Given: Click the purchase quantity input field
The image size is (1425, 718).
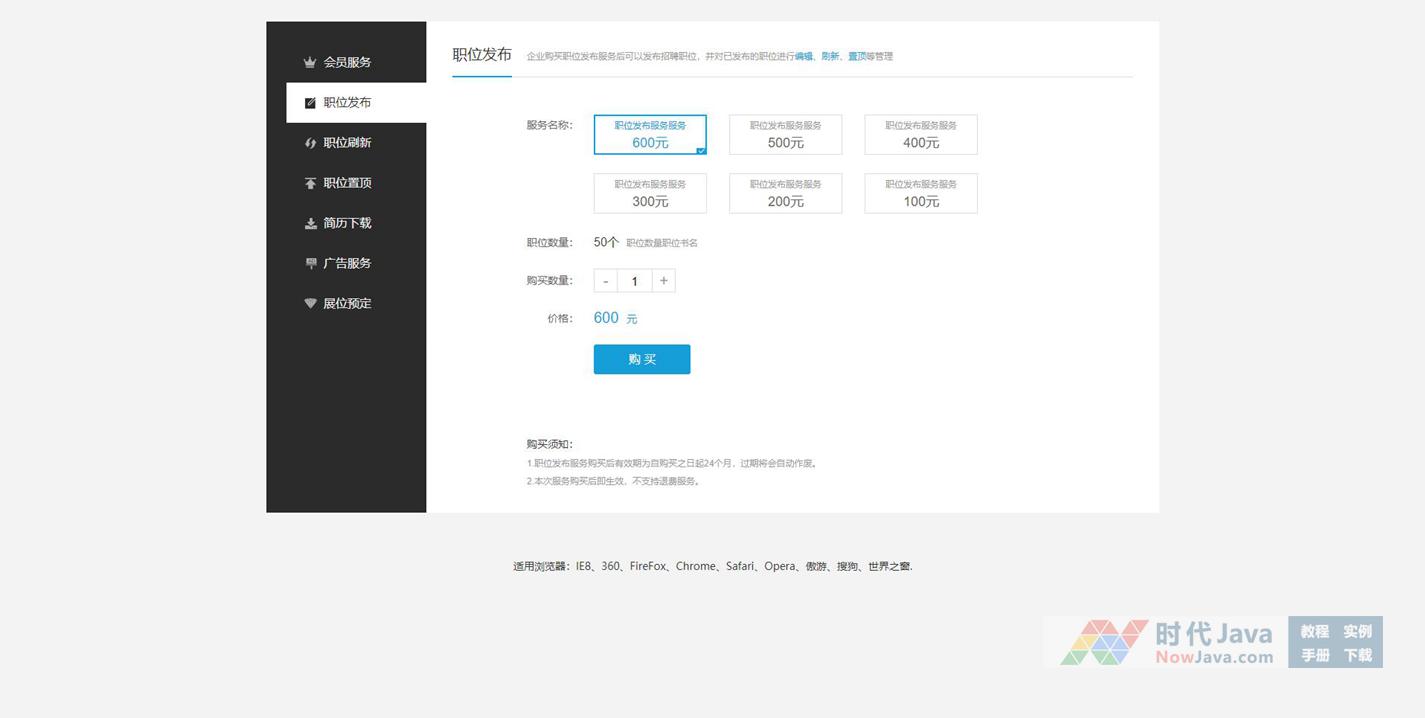Looking at the screenshot, I should click(x=634, y=281).
